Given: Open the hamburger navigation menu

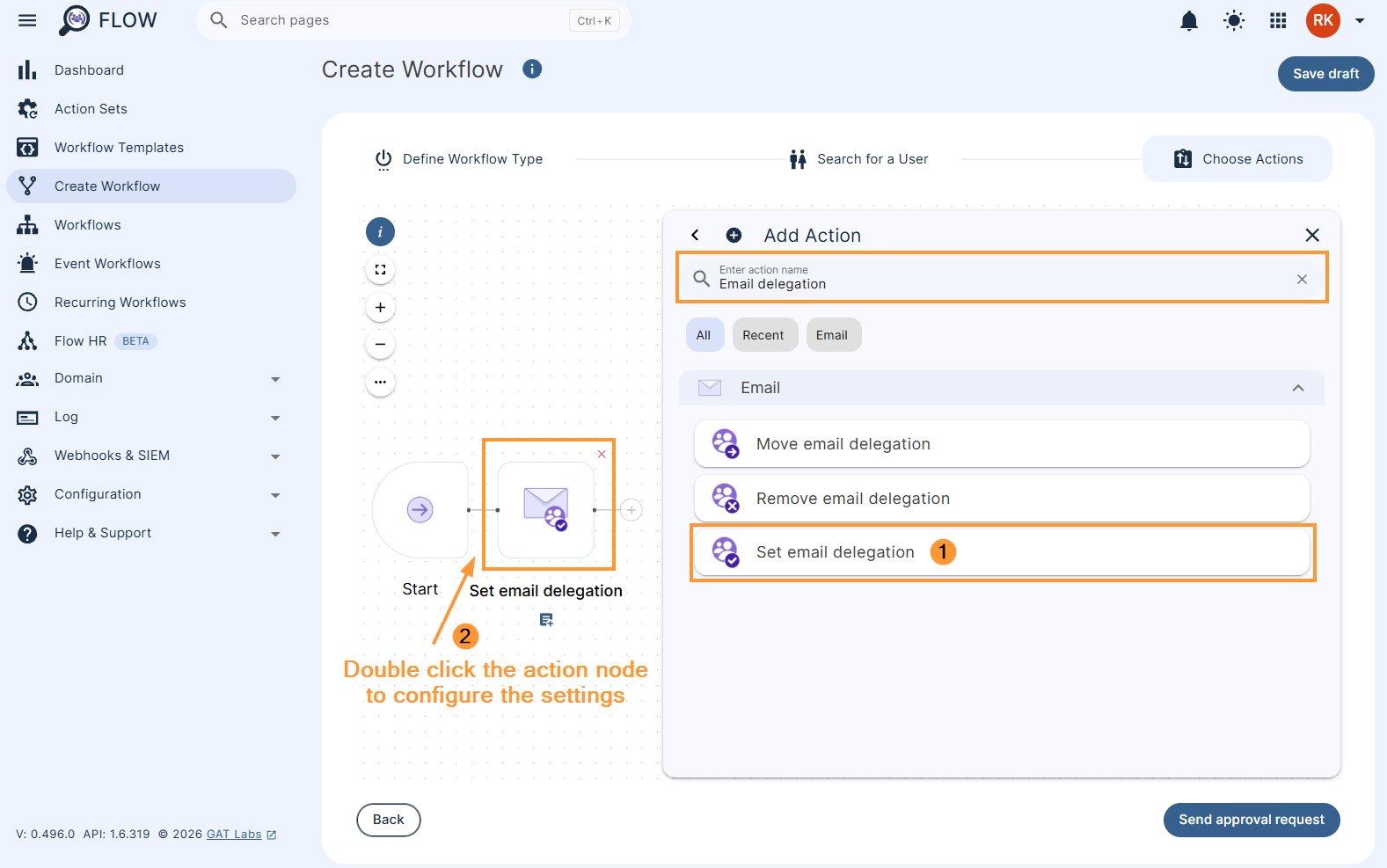Looking at the screenshot, I should click(27, 20).
